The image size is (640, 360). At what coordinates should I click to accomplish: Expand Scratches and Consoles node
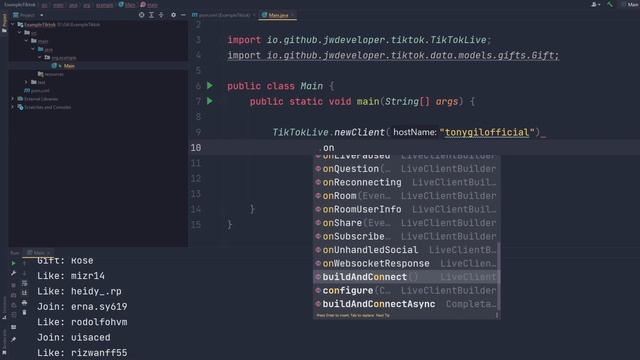13,107
